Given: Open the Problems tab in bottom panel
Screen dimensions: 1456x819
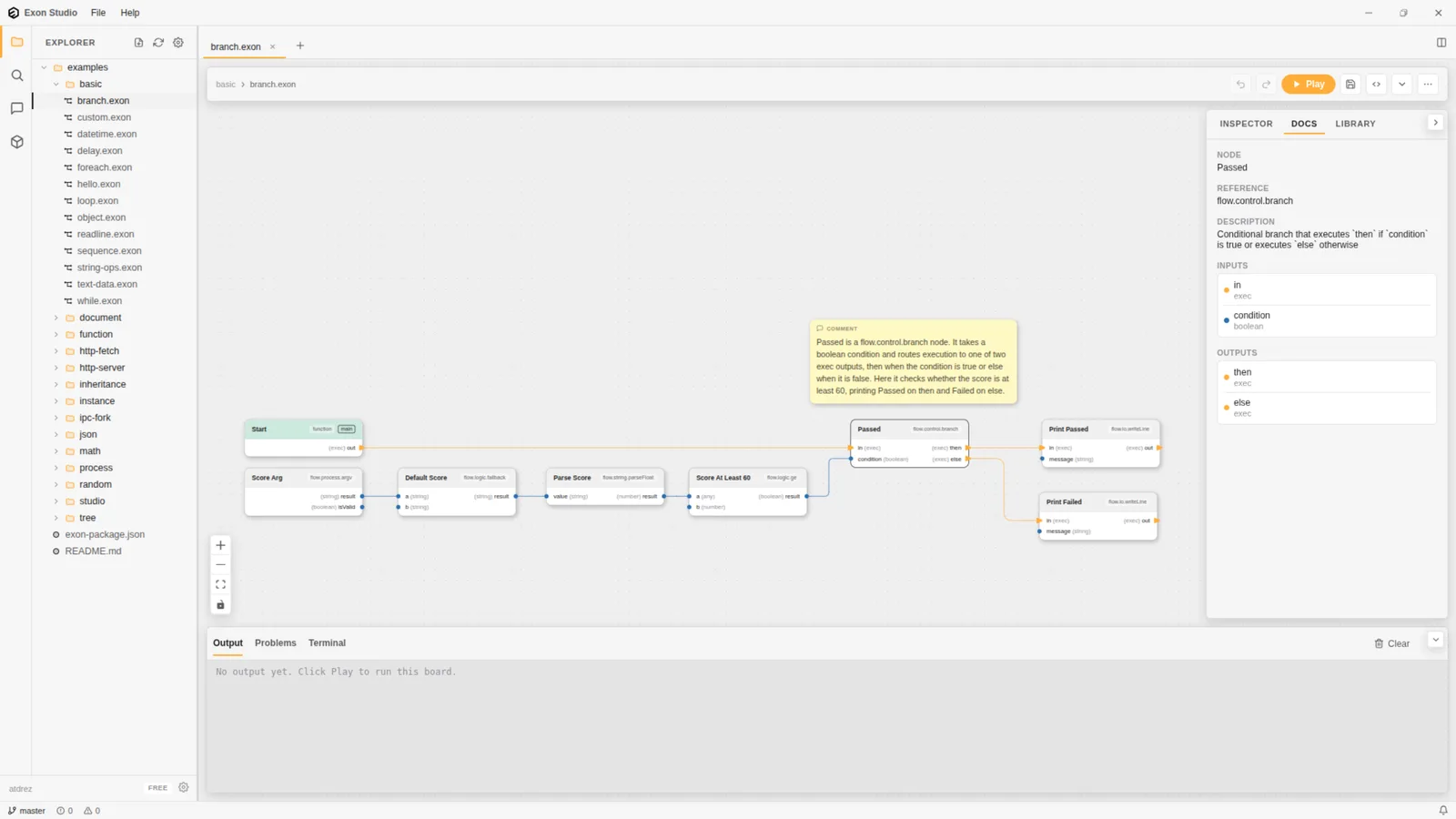Looking at the screenshot, I should 276,643.
